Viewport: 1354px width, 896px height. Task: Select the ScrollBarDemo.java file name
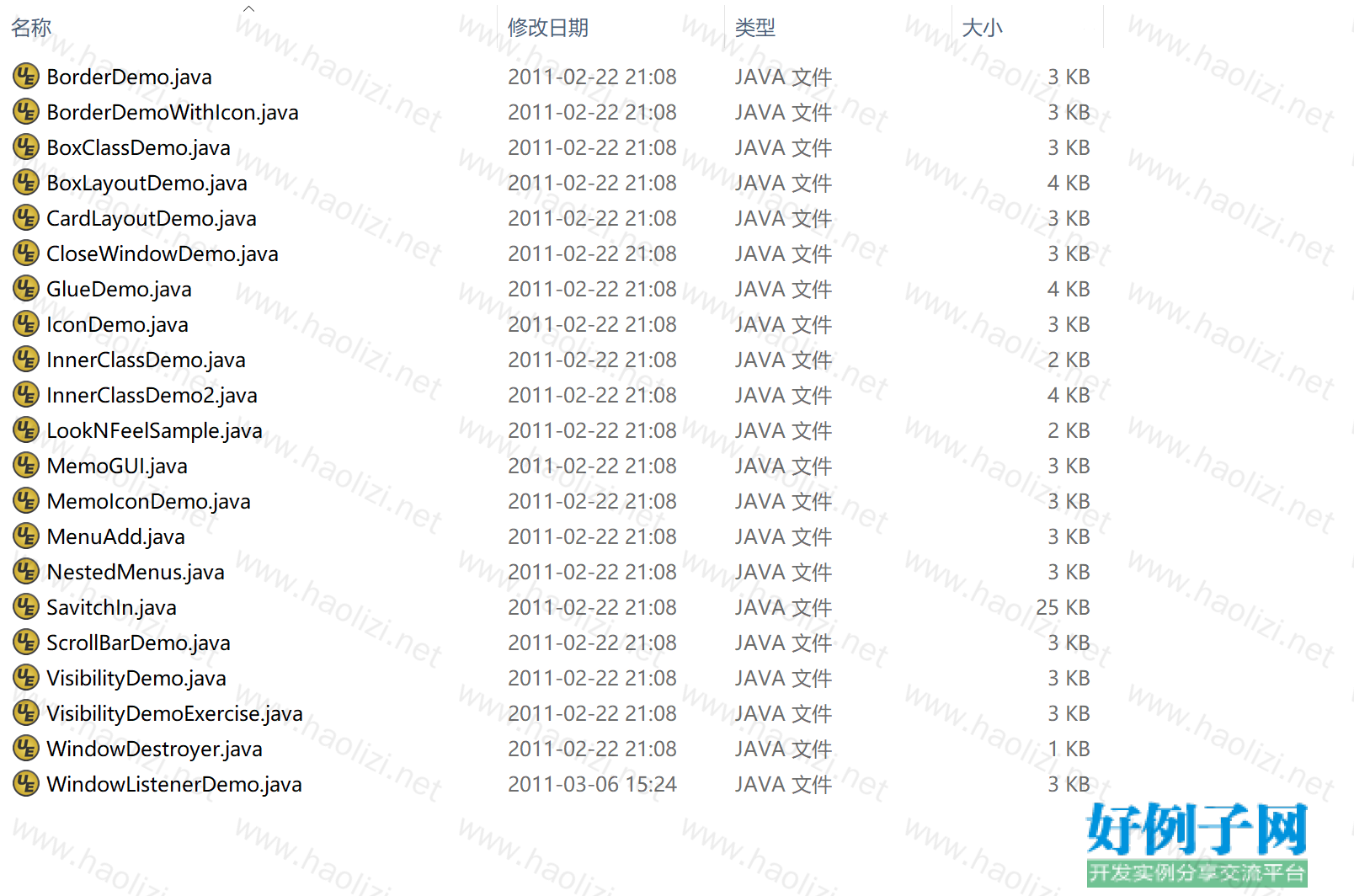click(x=138, y=643)
